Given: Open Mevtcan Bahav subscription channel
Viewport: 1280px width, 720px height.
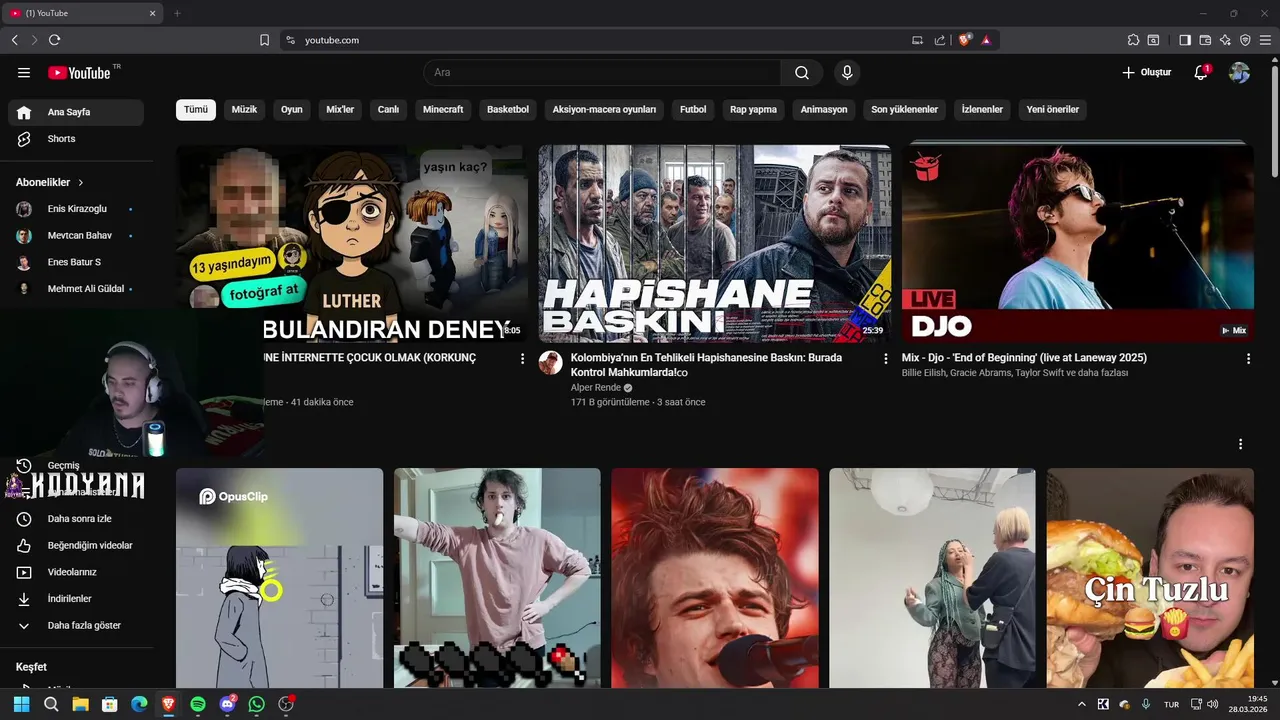Looking at the screenshot, I should (76, 236).
